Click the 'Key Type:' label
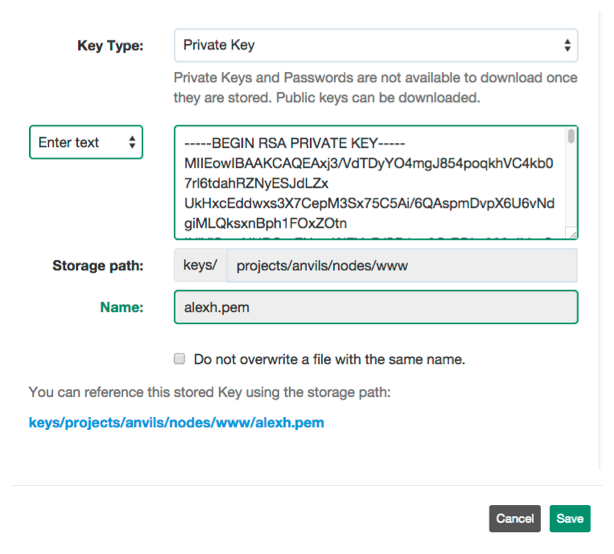Viewport: 614px width, 554px height. pos(110,45)
